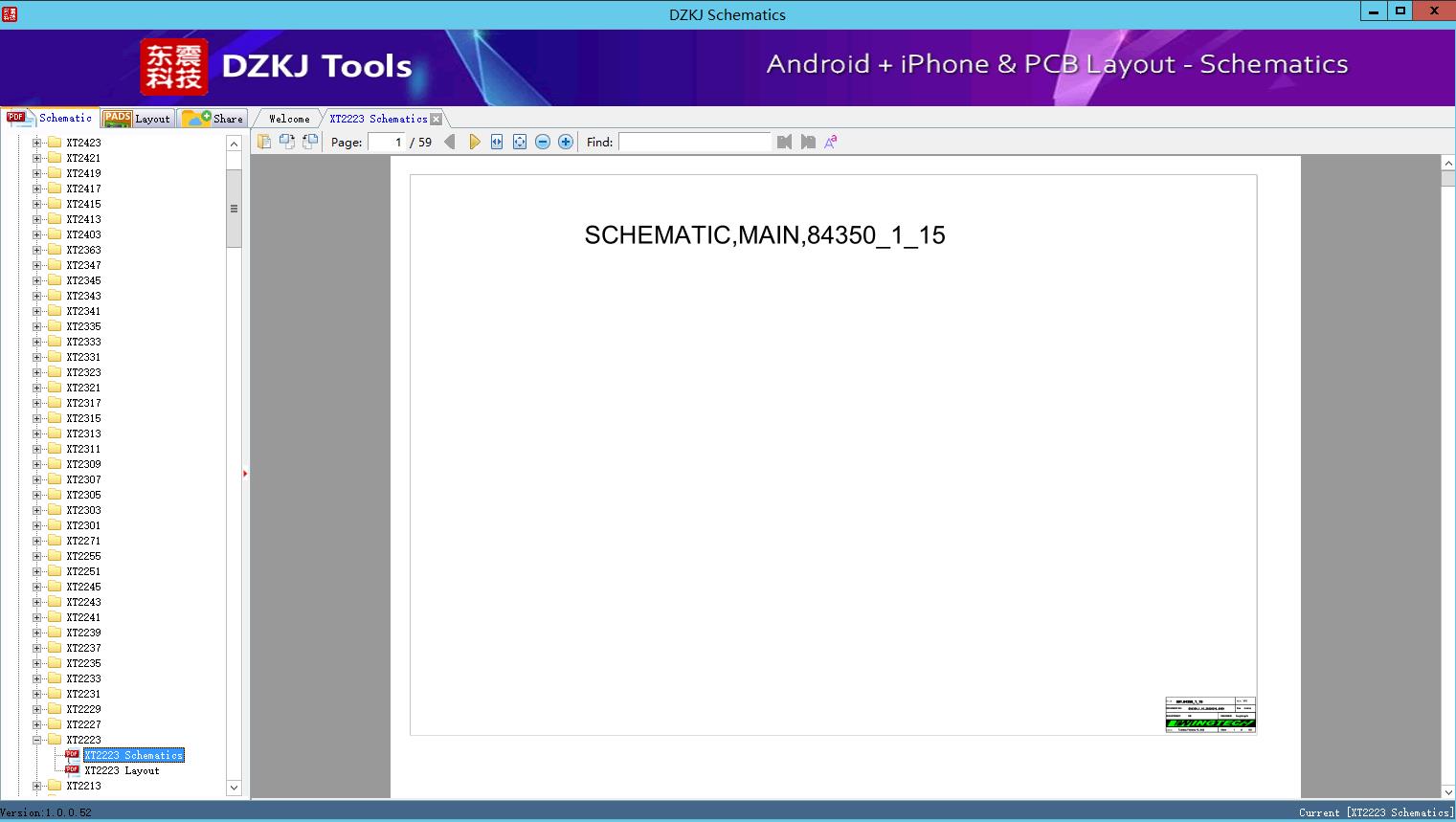Open XT2223 Layout file

coord(122,770)
